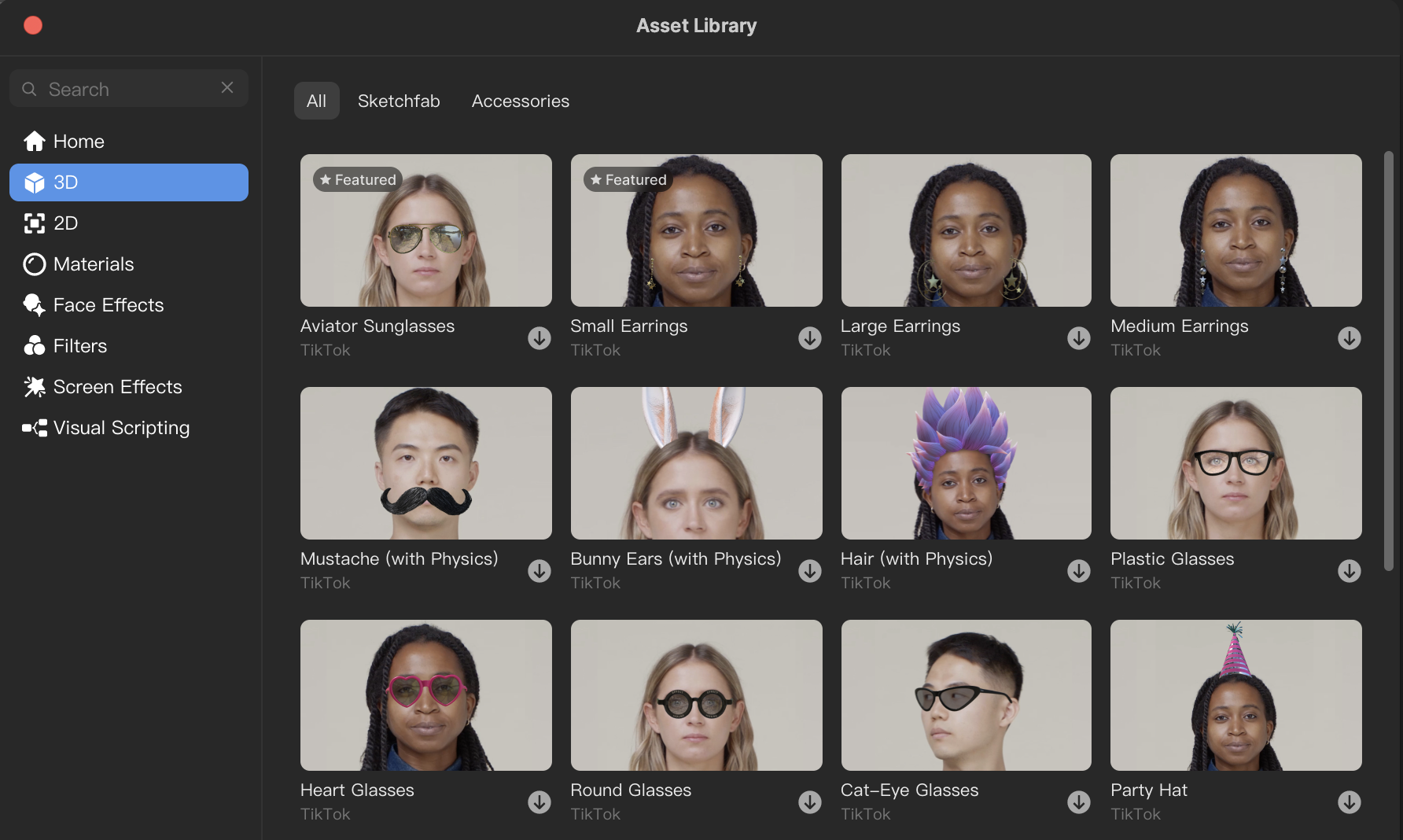1403x840 pixels.
Task: Click the search magnifier icon
Action: pos(29,88)
